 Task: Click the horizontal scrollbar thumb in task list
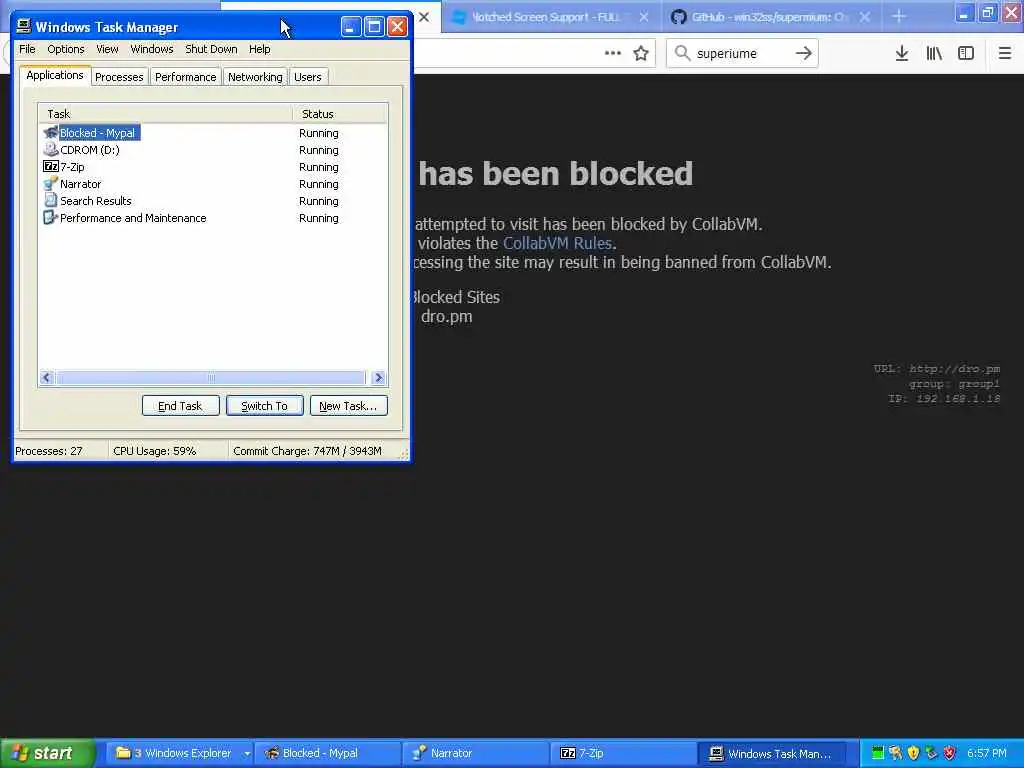[210, 377]
